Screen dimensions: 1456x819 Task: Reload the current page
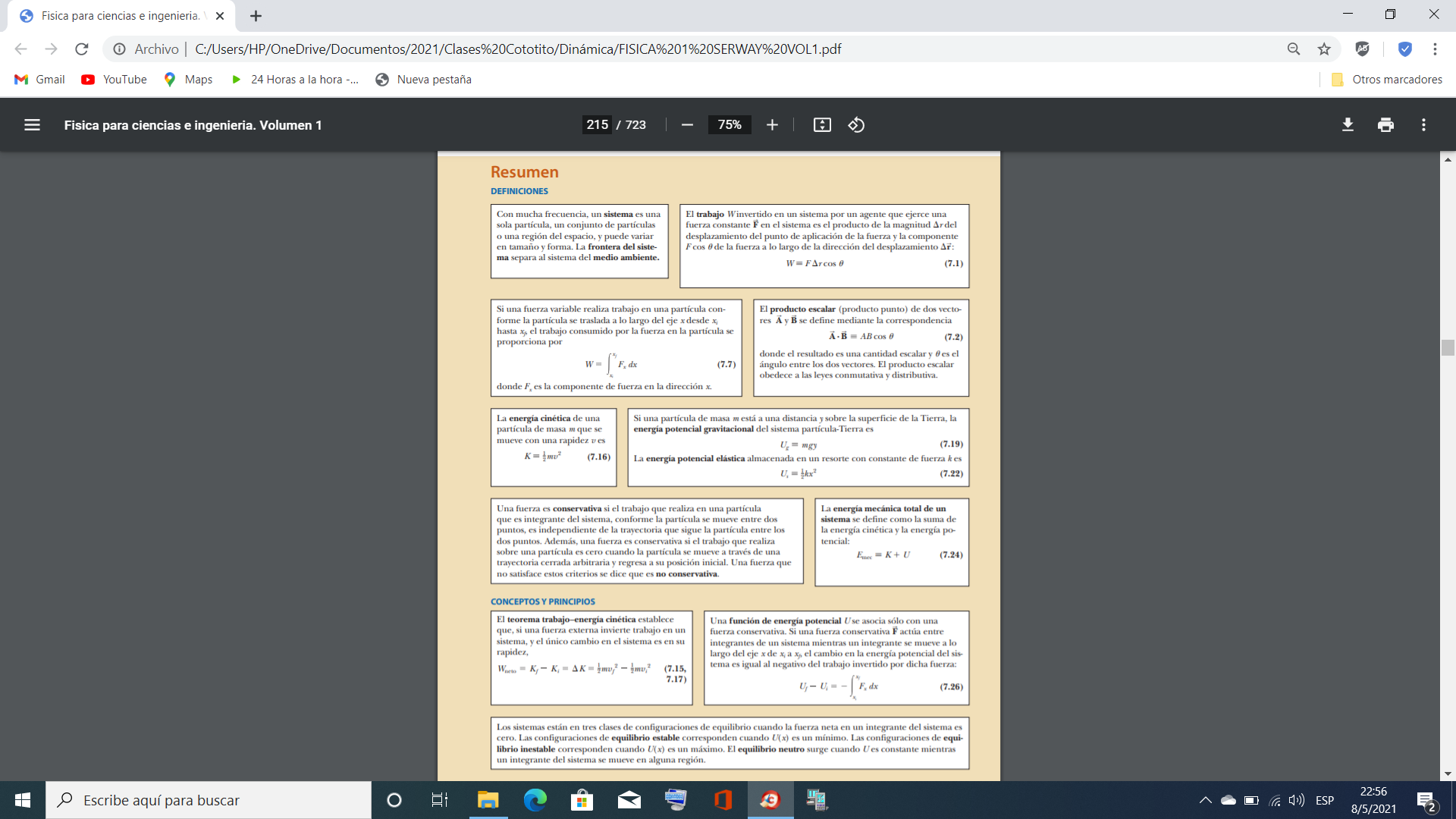click(82, 49)
